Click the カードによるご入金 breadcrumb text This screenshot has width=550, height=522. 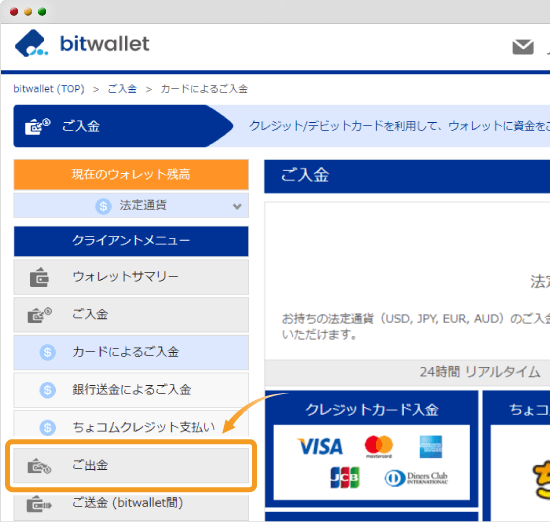[204, 89]
